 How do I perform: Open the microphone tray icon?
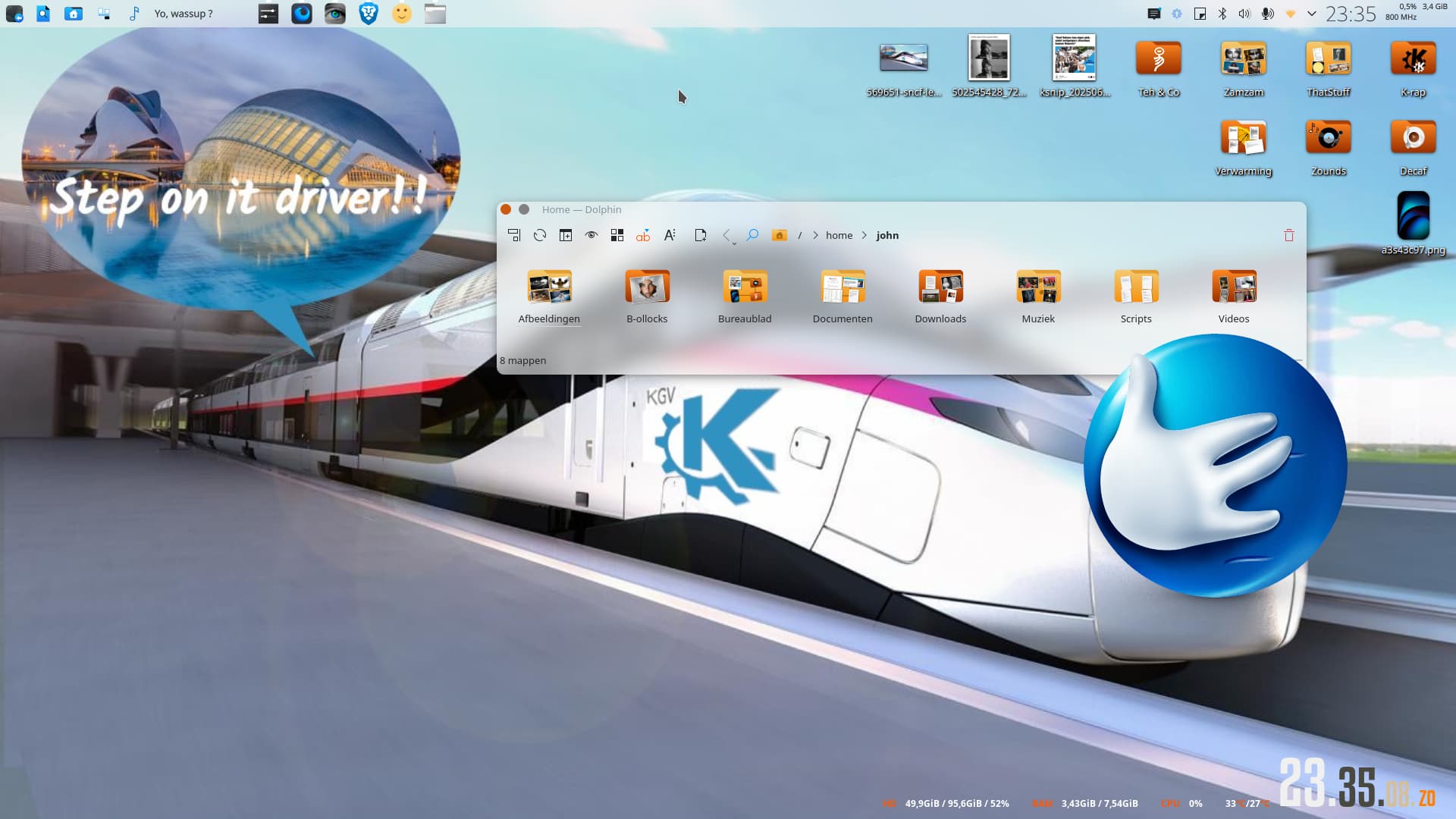point(1267,14)
